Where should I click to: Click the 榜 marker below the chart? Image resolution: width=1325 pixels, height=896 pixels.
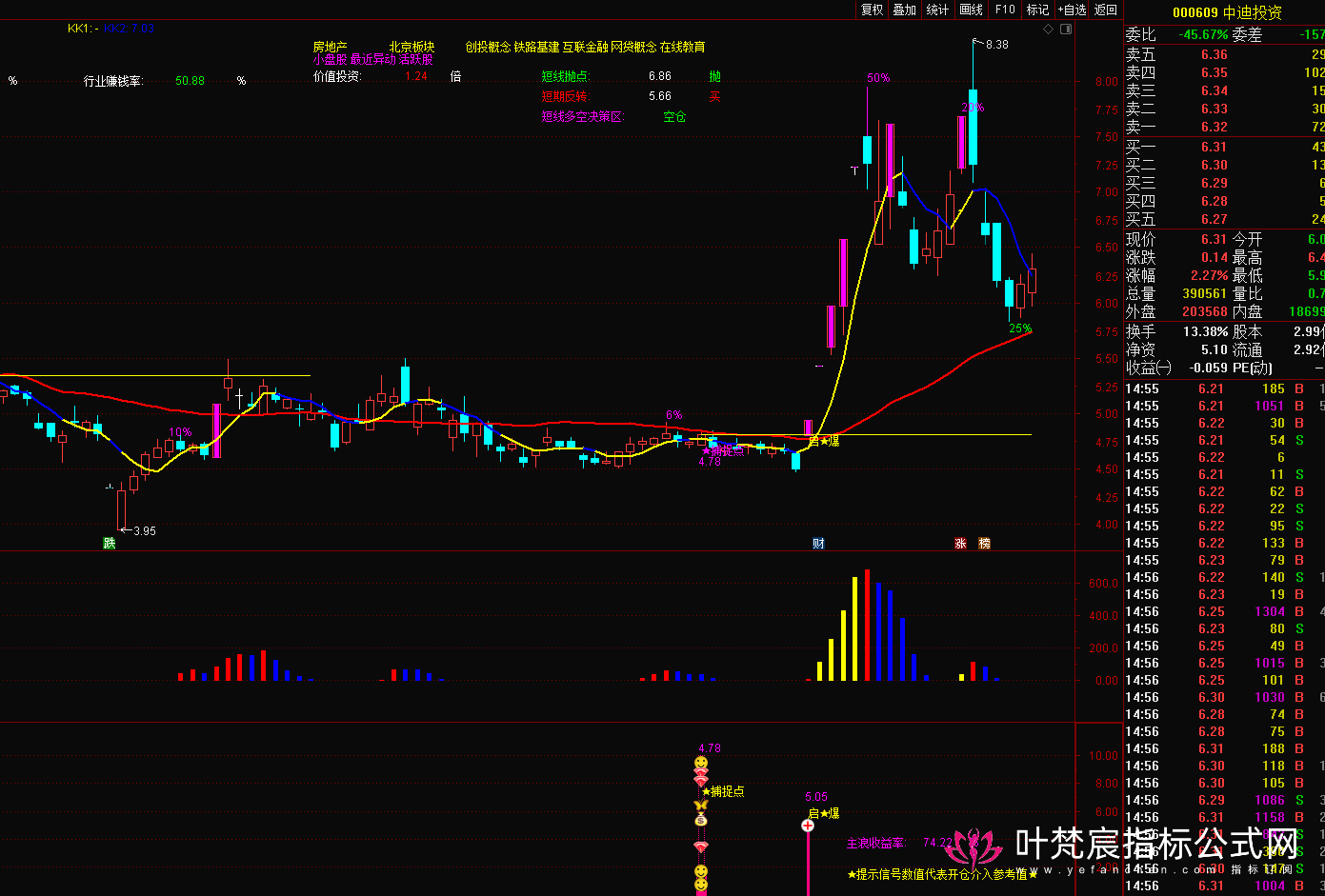984,544
